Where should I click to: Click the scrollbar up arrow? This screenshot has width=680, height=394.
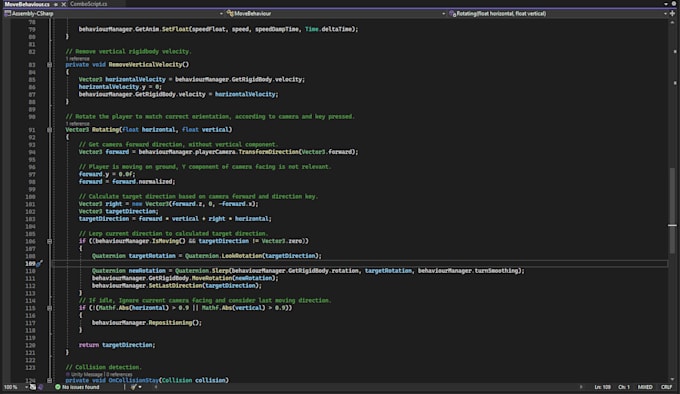point(672,22)
